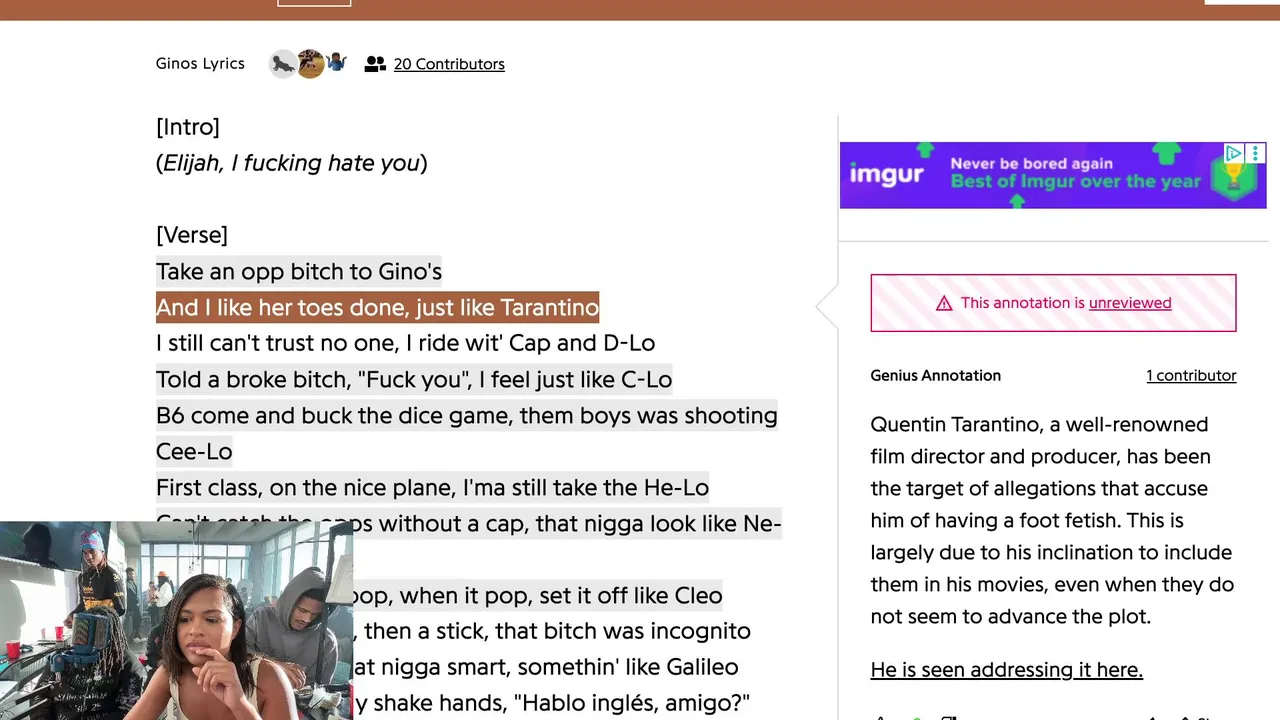
Task: Click the shrugging person emoji avatar
Action: pos(336,63)
